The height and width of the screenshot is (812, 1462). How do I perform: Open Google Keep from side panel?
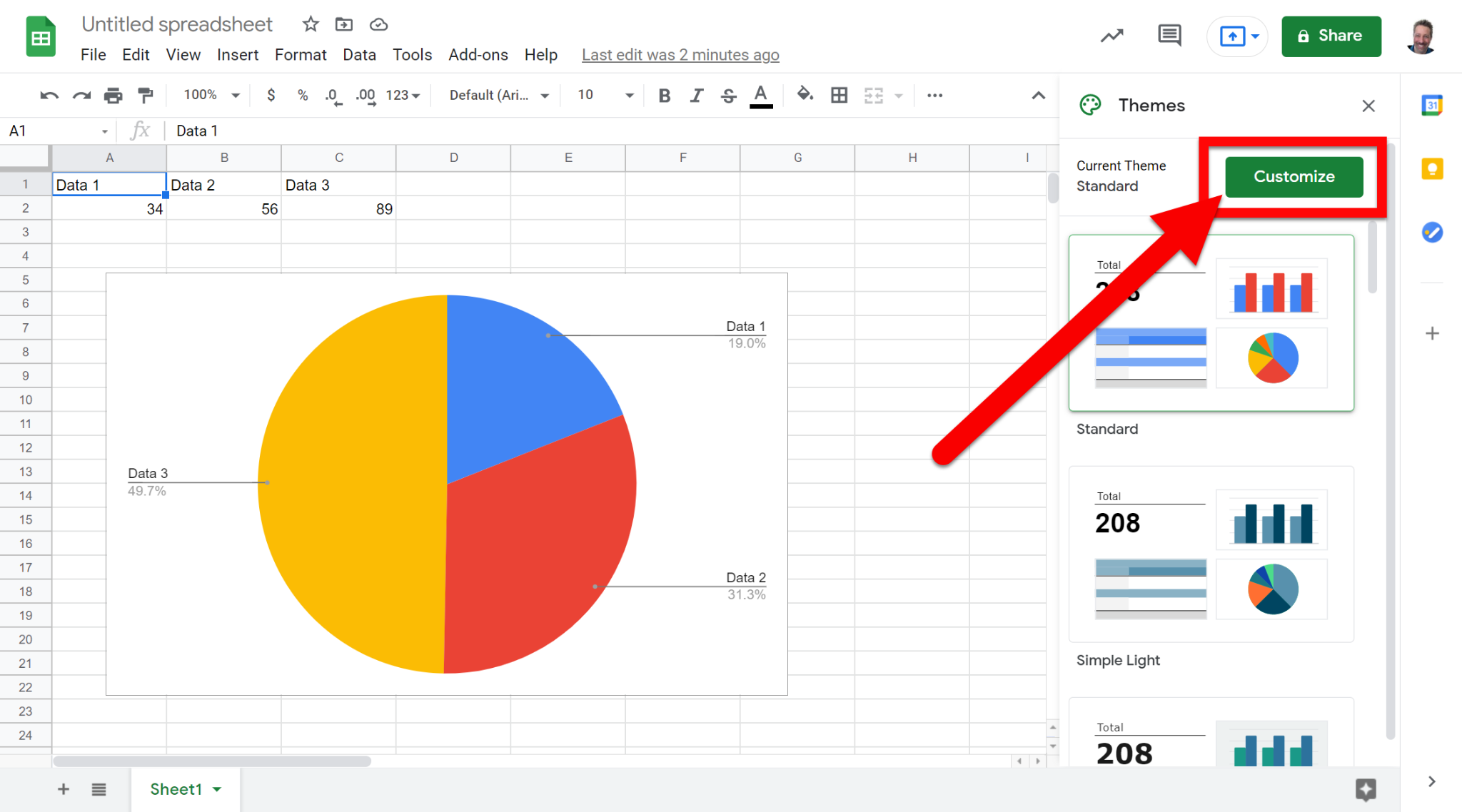pyautogui.click(x=1432, y=169)
